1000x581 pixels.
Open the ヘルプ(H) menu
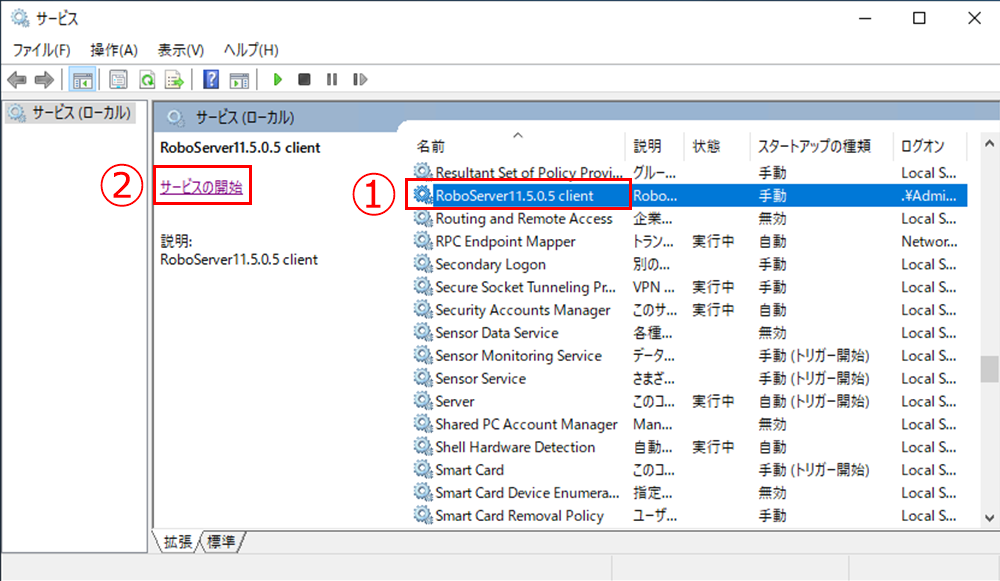tap(251, 50)
